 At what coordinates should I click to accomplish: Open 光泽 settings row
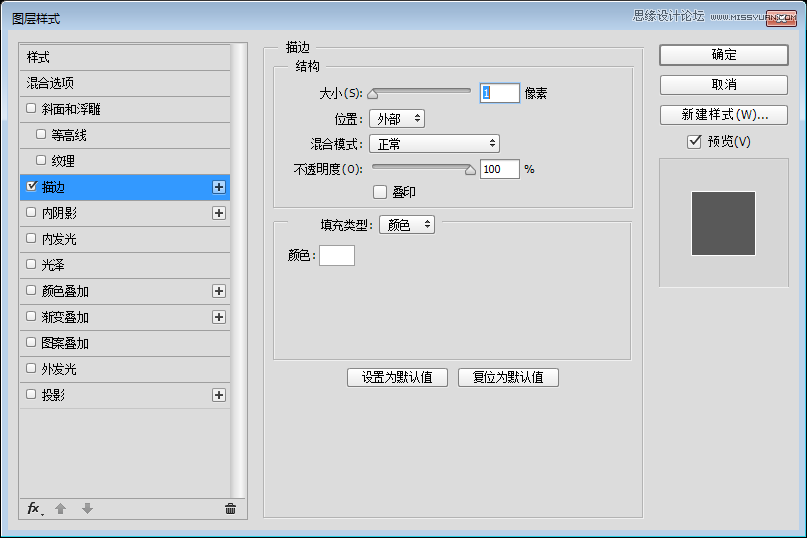point(125,265)
